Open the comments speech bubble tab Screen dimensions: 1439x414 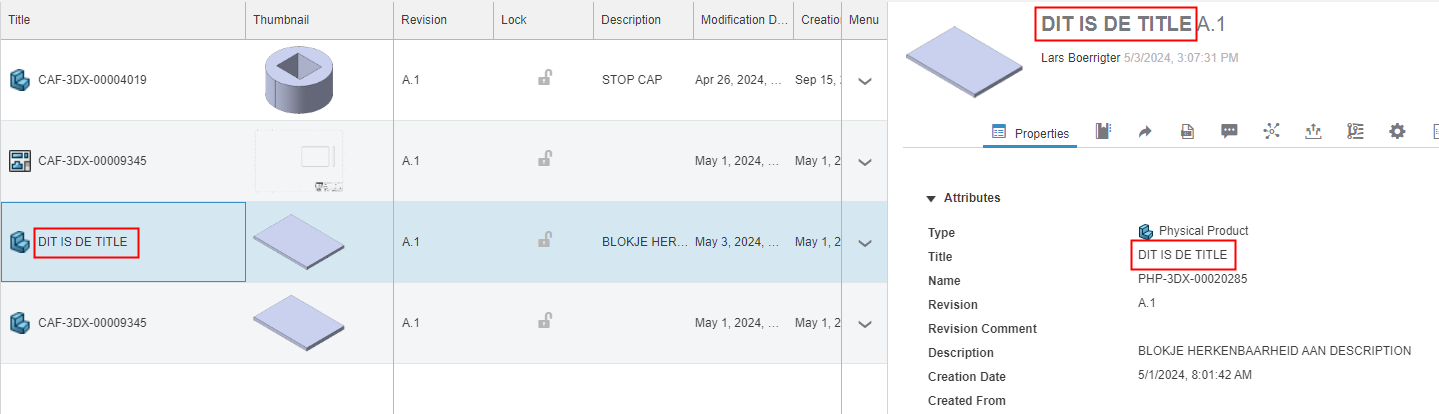coord(1229,131)
